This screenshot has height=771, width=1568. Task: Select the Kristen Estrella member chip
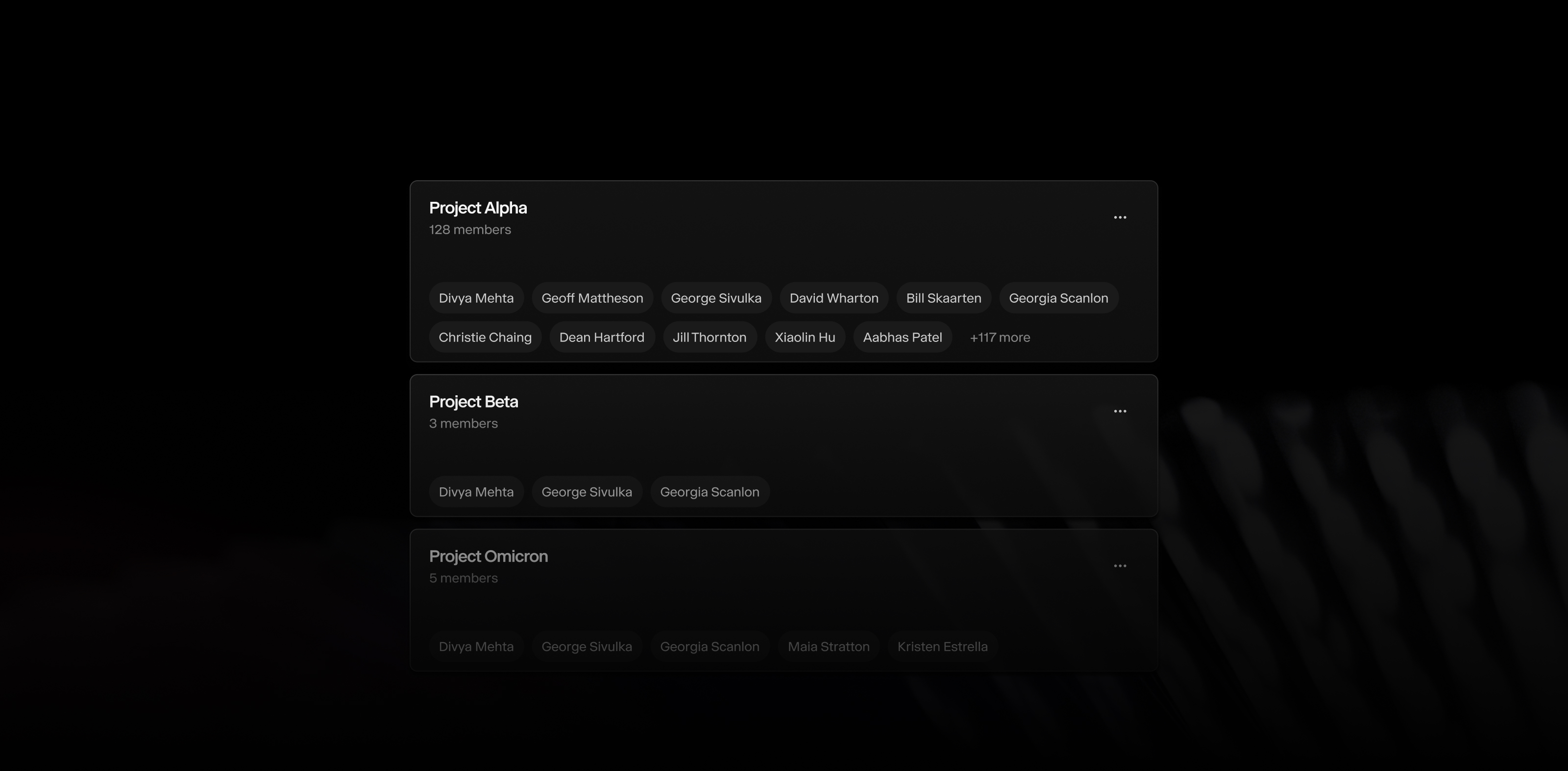coord(942,646)
